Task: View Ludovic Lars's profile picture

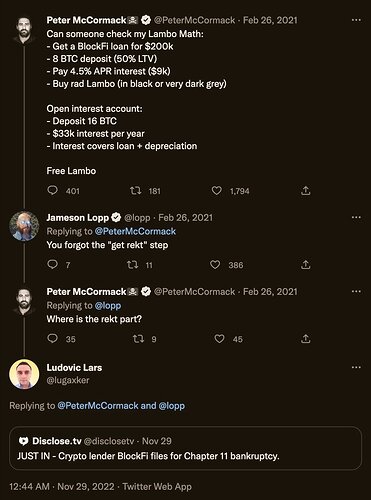Action: [24, 374]
